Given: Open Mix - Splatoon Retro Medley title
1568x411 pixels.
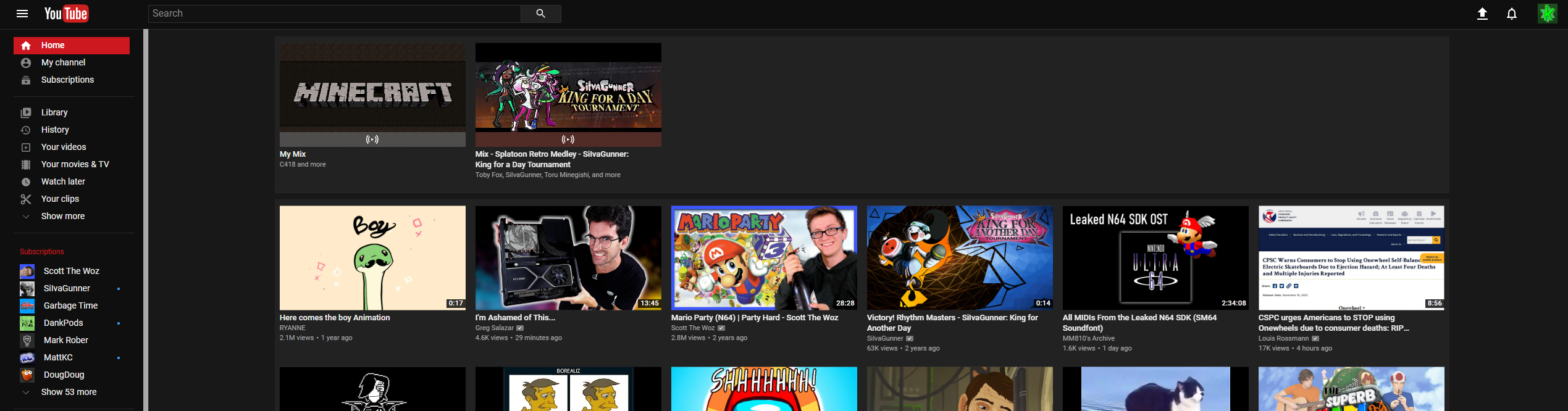Looking at the screenshot, I should (552, 159).
